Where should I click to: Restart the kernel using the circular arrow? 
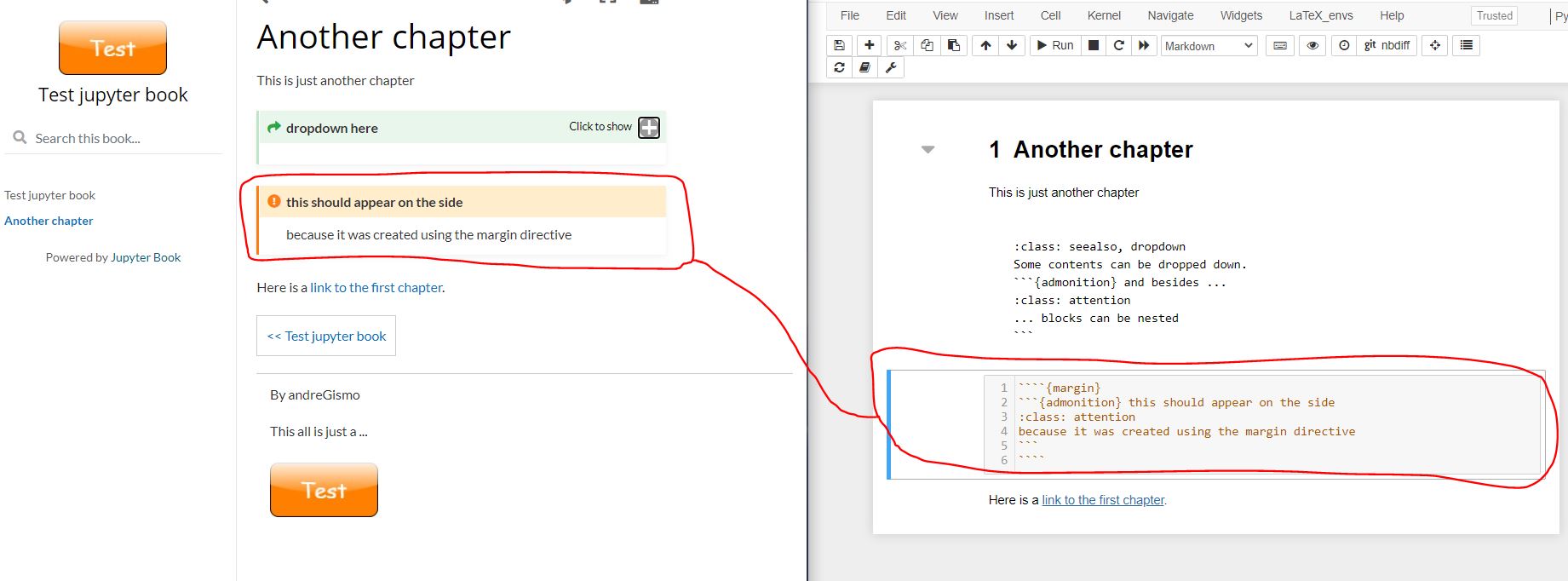pos(1119,45)
